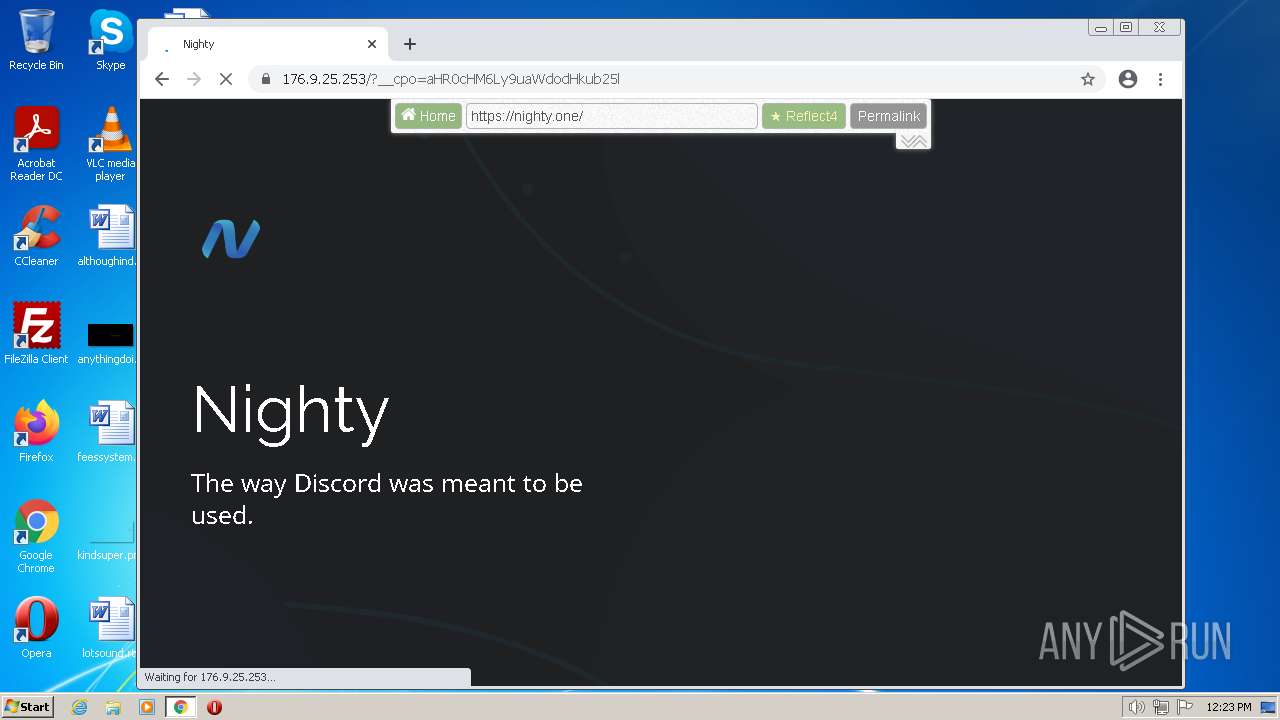Open the volume speaker tray icon

click(1136, 707)
